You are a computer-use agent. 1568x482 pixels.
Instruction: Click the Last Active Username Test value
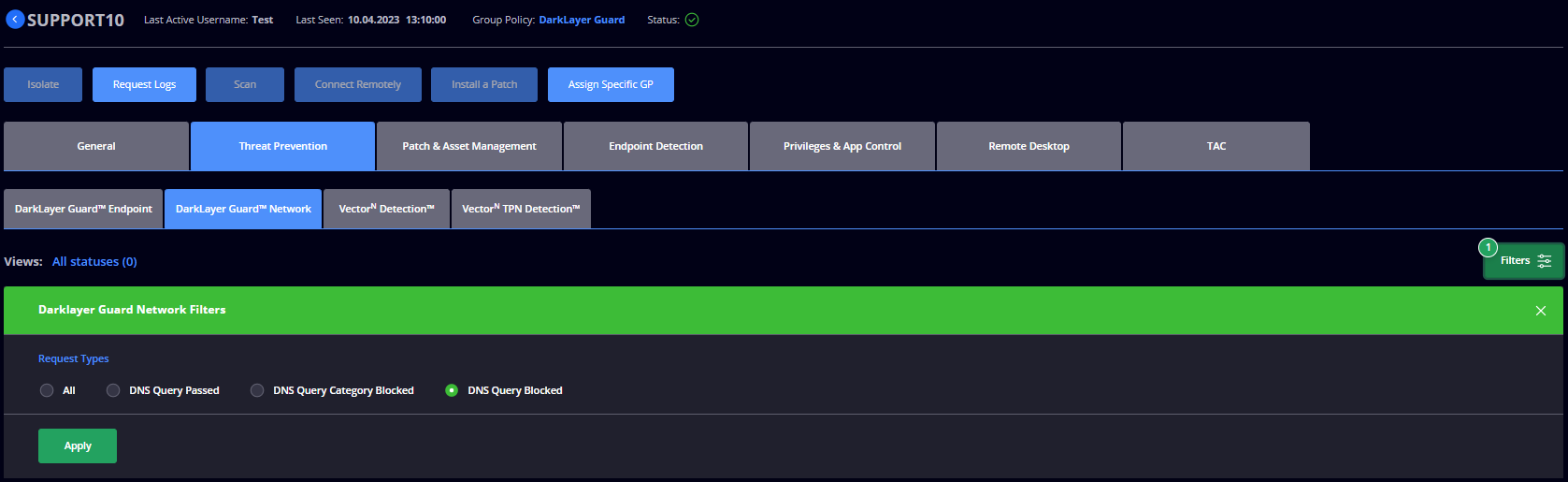point(263,20)
